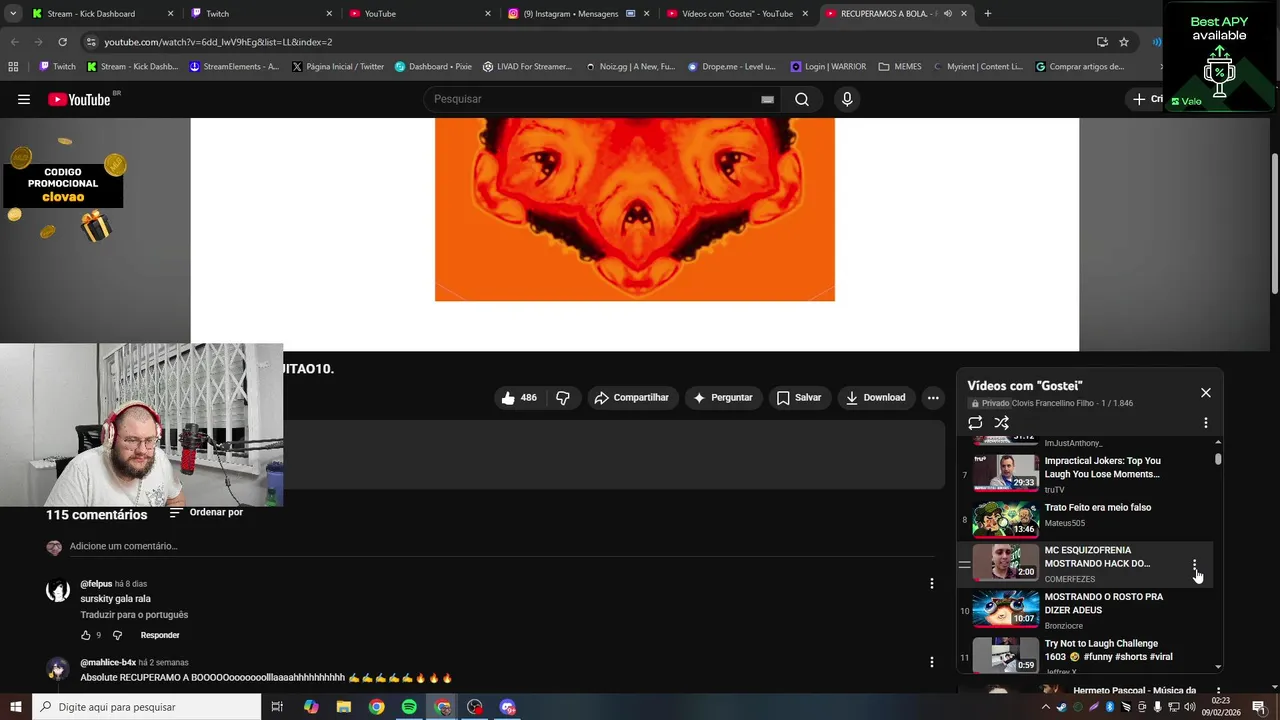Open Windows notification center
The width and height of the screenshot is (1280, 720).
[x=1259, y=707]
